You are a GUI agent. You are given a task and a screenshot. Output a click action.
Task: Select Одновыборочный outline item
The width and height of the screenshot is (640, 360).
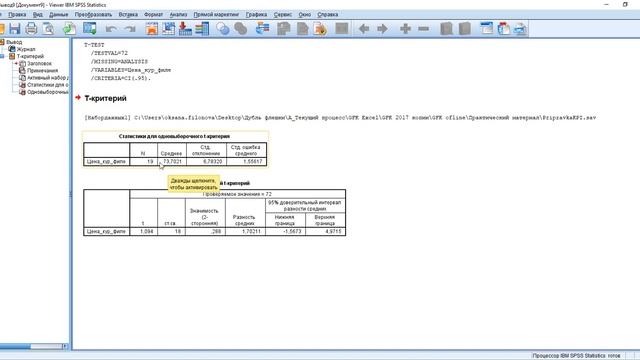(47, 92)
